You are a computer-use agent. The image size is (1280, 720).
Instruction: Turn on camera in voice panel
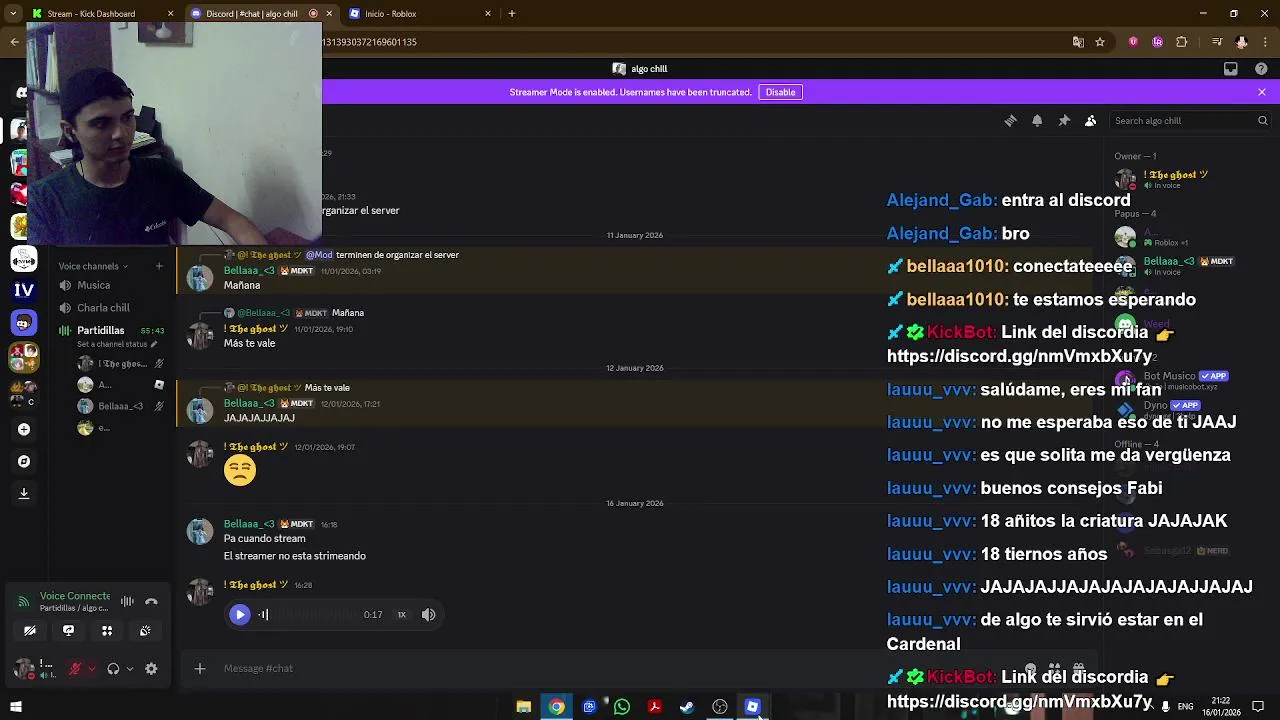(30, 631)
